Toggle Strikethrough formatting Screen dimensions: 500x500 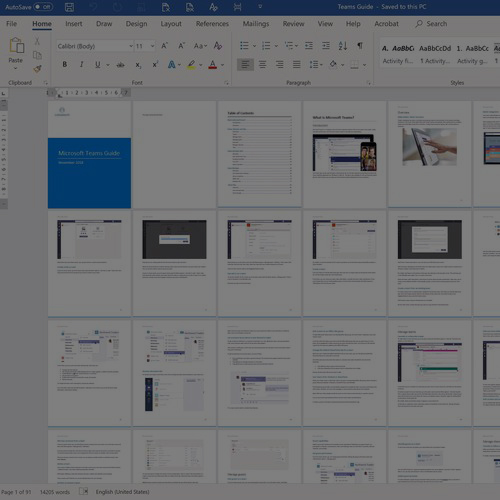tap(120, 65)
